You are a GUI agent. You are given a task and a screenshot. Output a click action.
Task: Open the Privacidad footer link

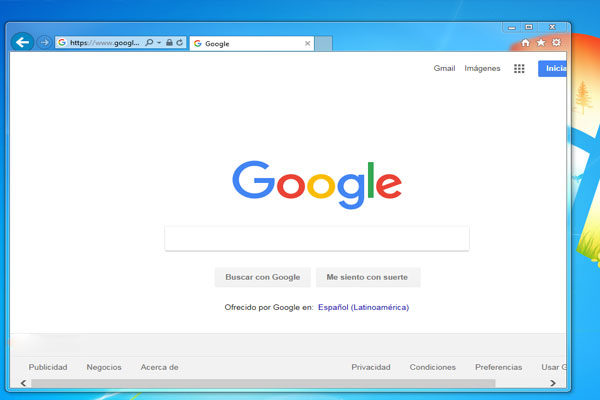tap(371, 367)
